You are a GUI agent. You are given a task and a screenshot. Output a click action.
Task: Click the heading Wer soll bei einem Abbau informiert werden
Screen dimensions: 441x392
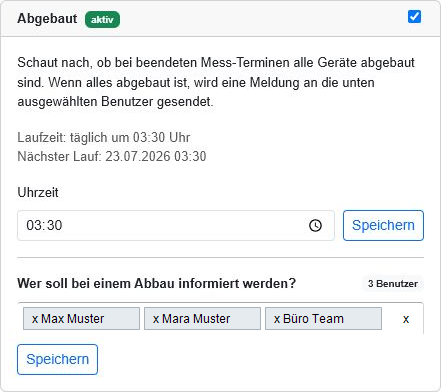[x=157, y=284]
